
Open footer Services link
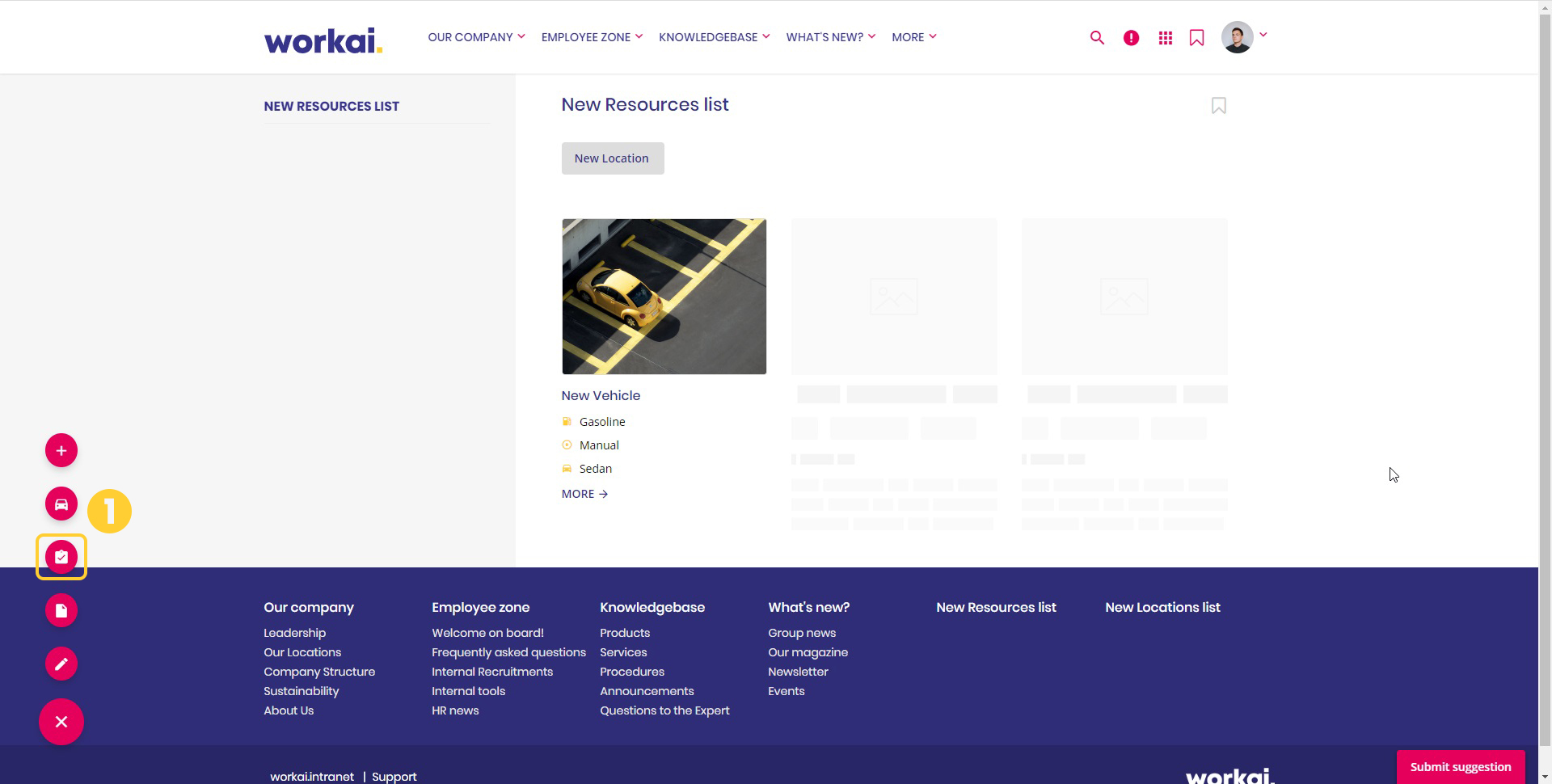623,652
